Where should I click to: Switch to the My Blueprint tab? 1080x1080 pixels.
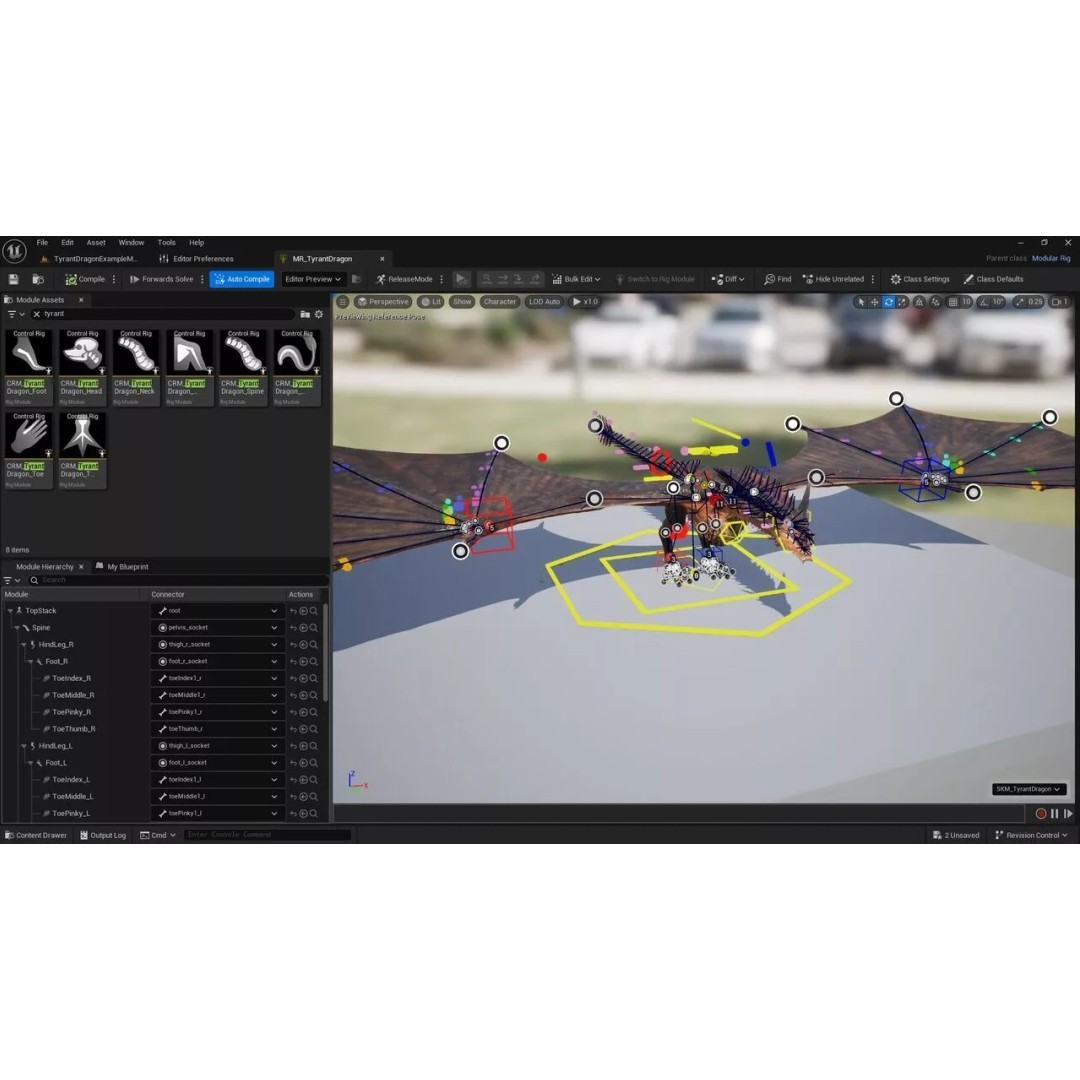click(x=121, y=566)
